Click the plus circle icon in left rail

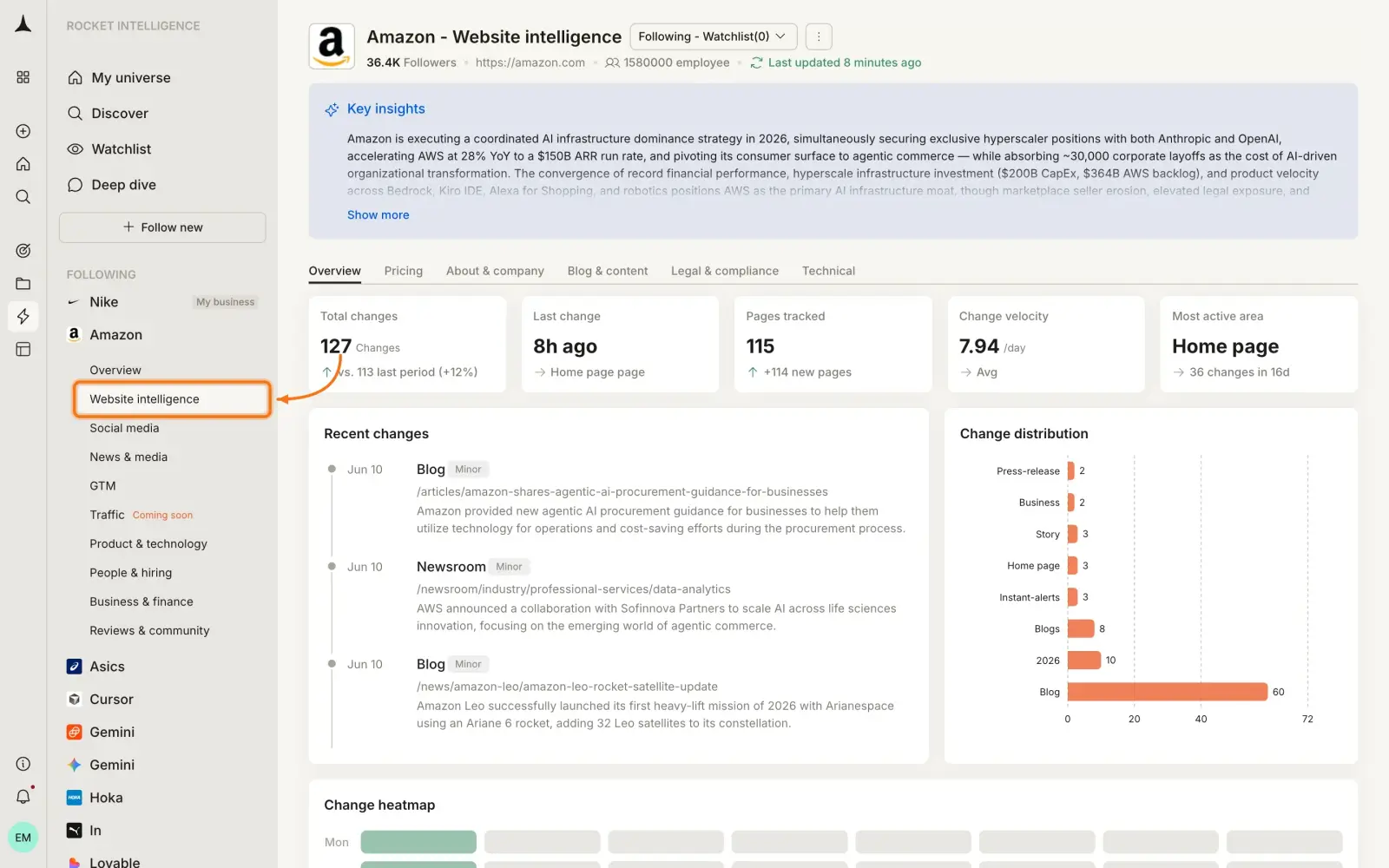point(23,131)
